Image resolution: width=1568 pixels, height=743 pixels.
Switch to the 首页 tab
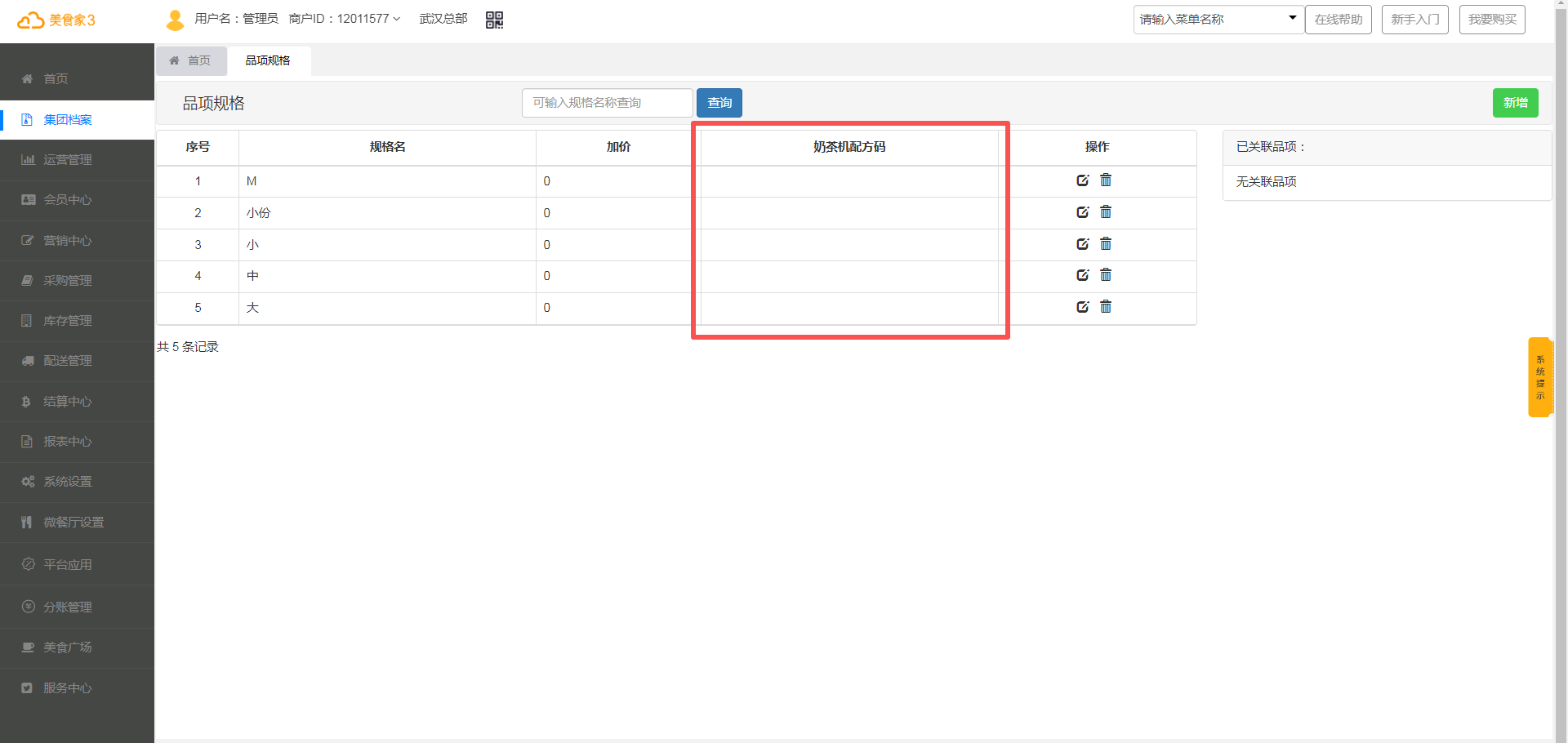[191, 60]
